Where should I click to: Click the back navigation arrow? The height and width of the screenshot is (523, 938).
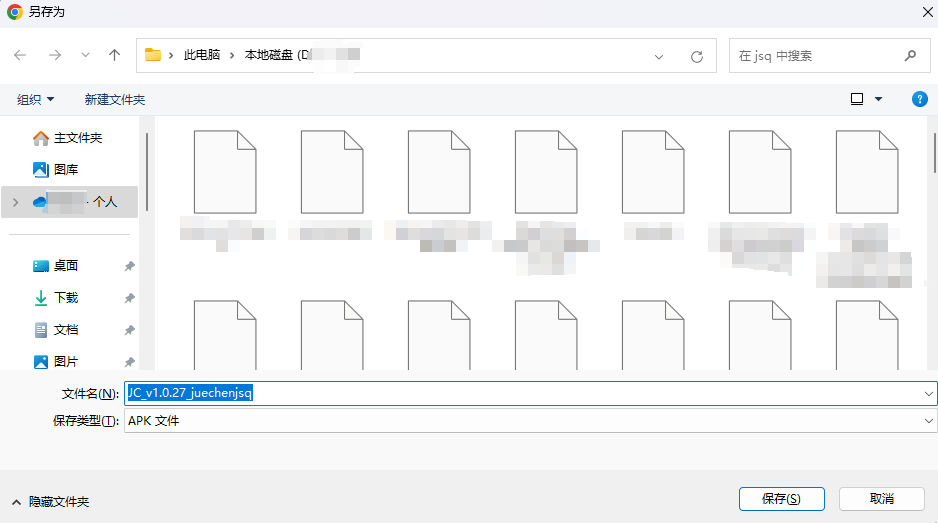pyautogui.click(x=20, y=56)
